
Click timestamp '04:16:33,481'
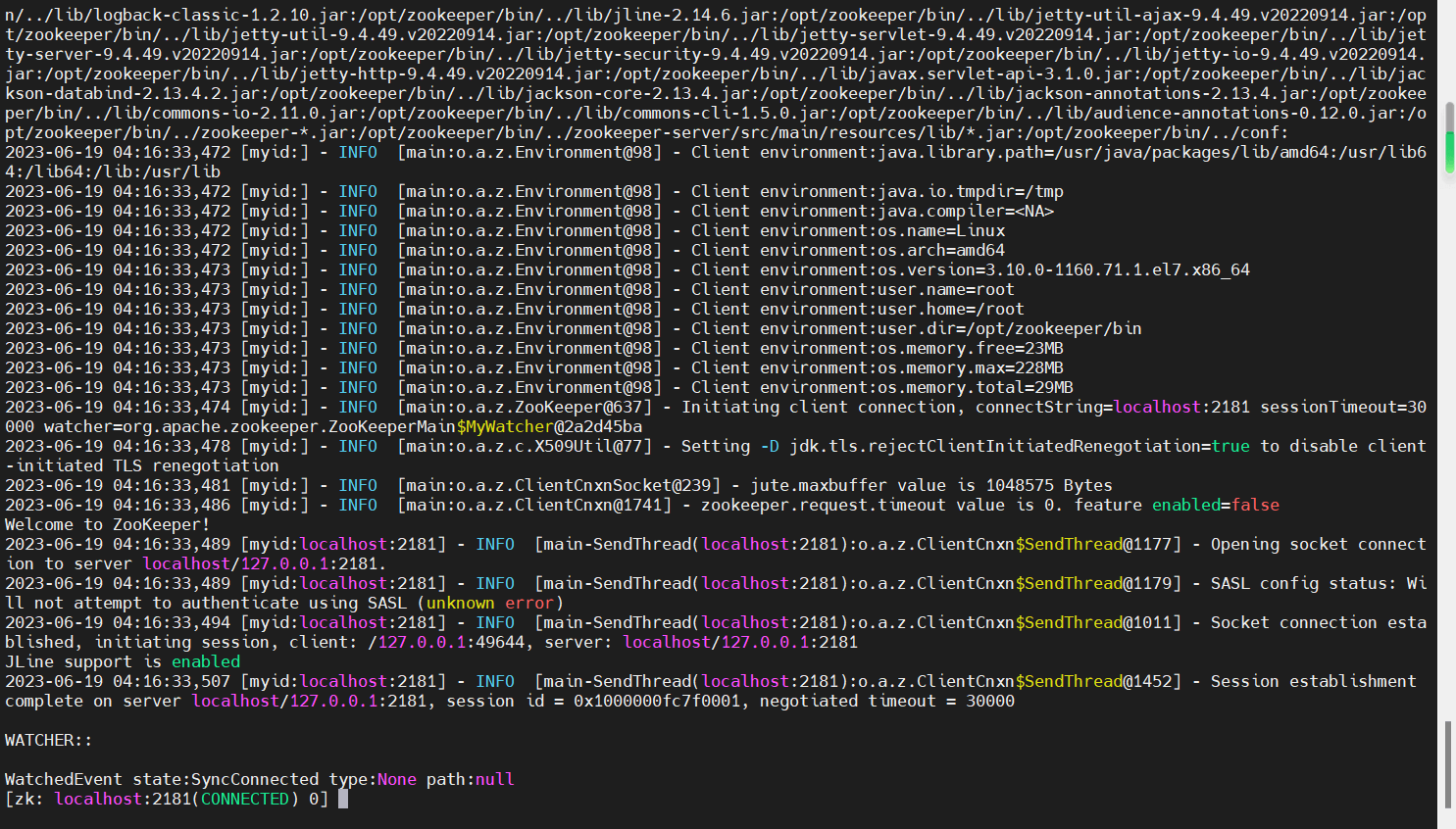(x=172, y=485)
